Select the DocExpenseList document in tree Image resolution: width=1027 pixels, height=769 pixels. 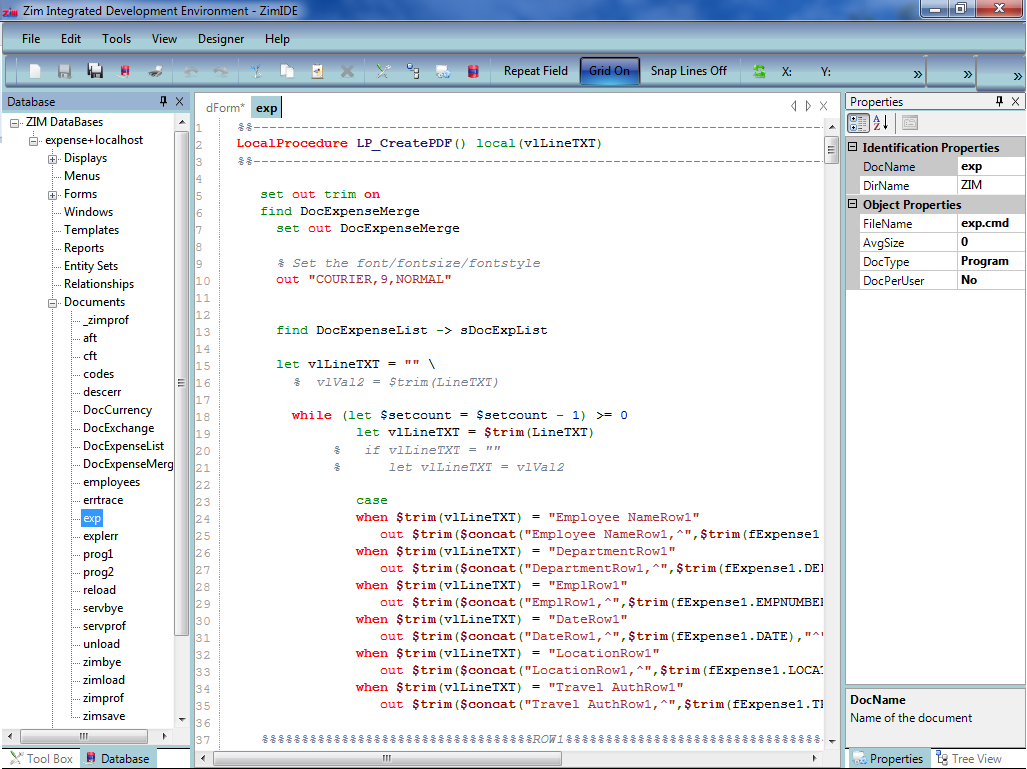123,446
